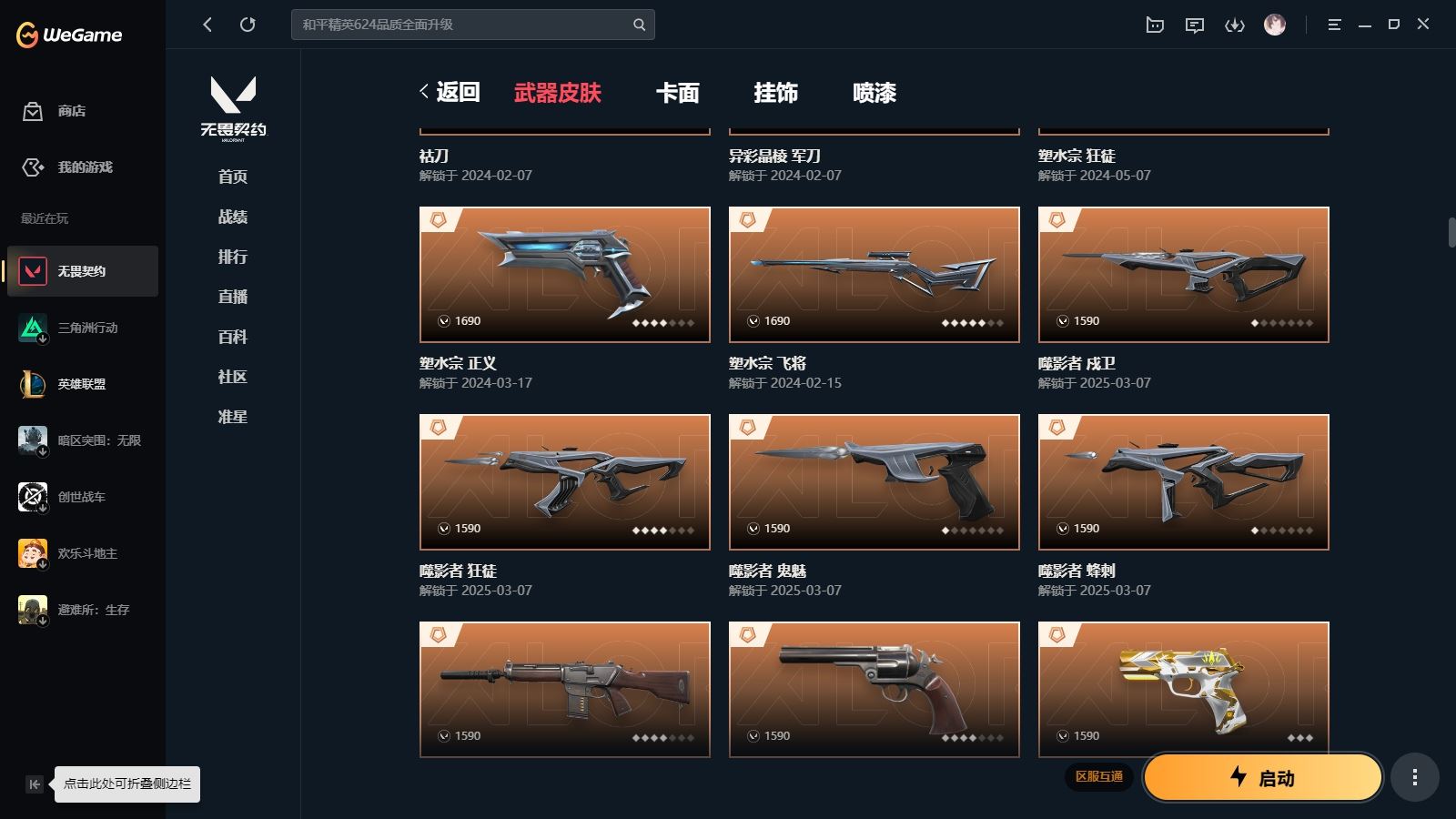Click the refresh page icon

248,25
